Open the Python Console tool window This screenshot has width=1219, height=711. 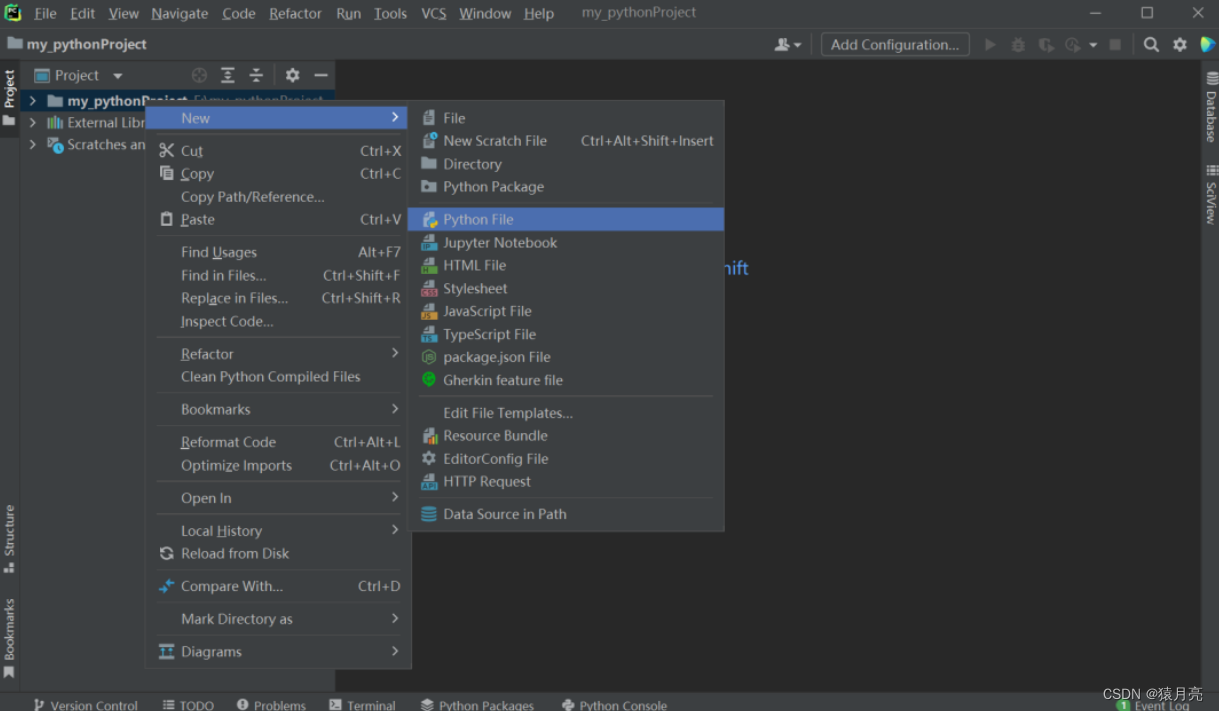615,705
